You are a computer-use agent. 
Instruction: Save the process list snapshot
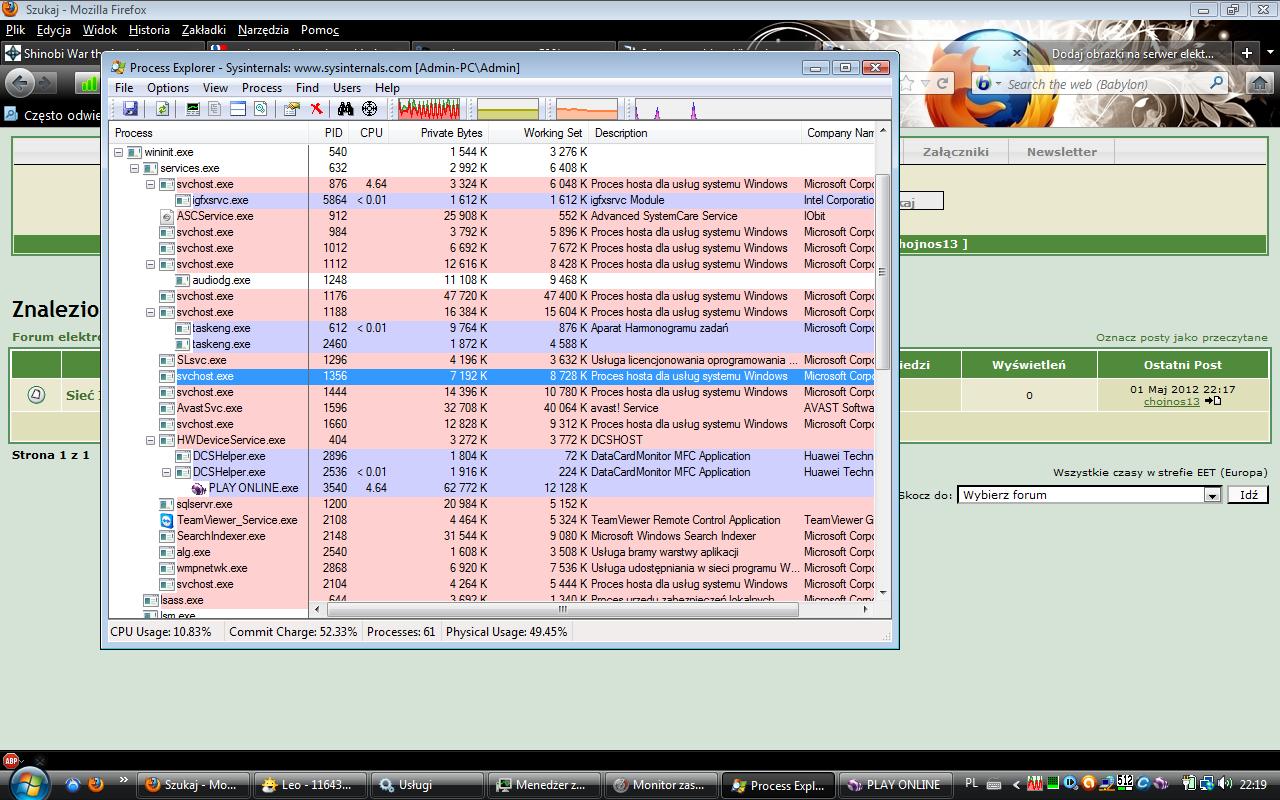point(130,108)
